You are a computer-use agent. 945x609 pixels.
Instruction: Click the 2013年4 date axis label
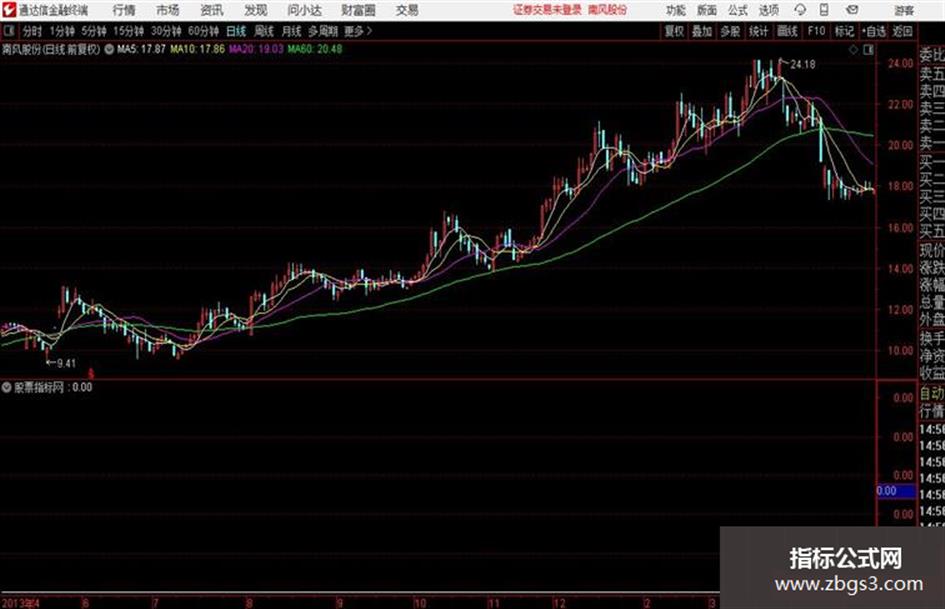20,602
